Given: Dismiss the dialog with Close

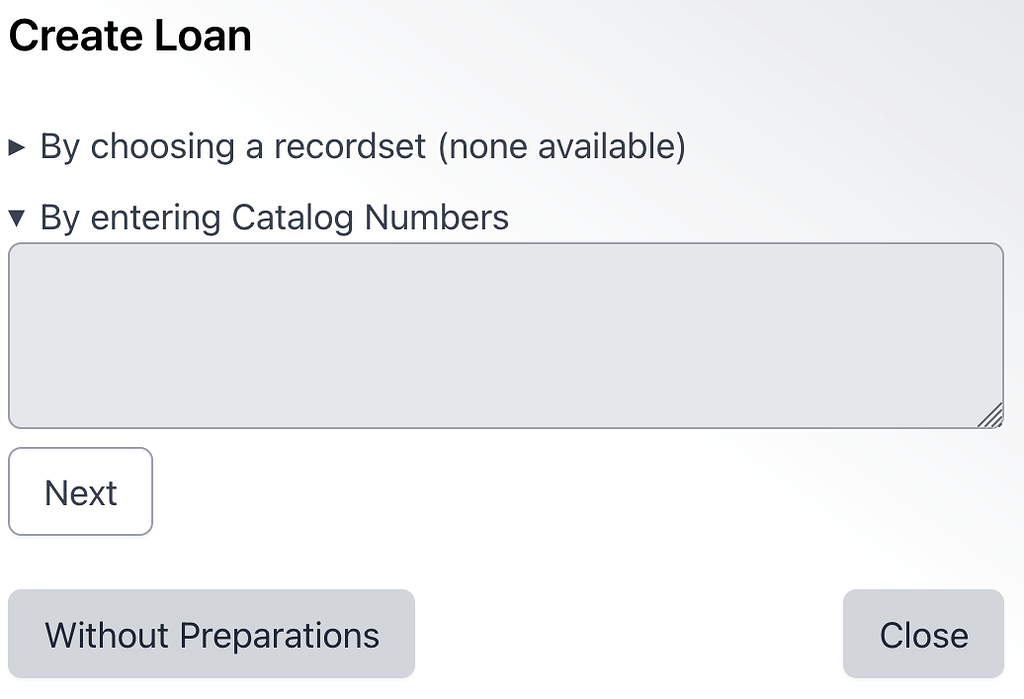Looking at the screenshot, I should [923, 633].
